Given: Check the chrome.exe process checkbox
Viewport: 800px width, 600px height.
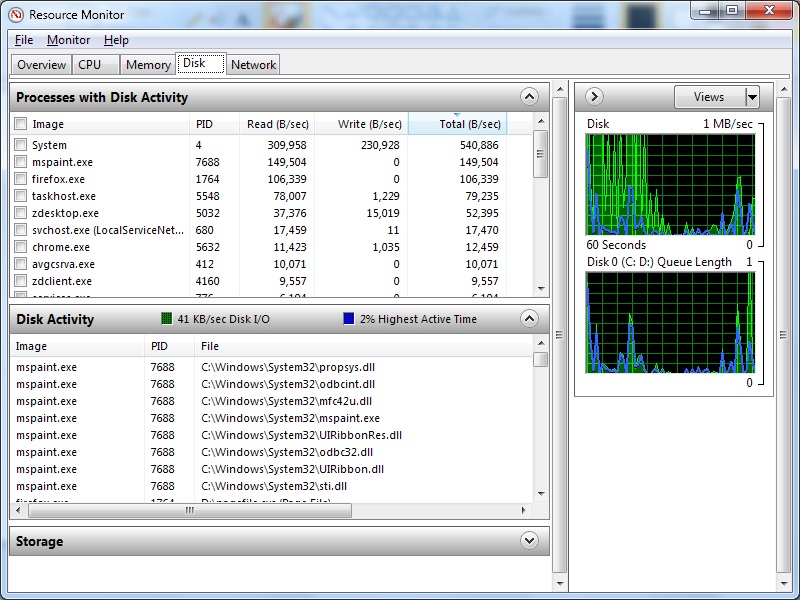Looking at the screenshot, I should pos(20,247).
